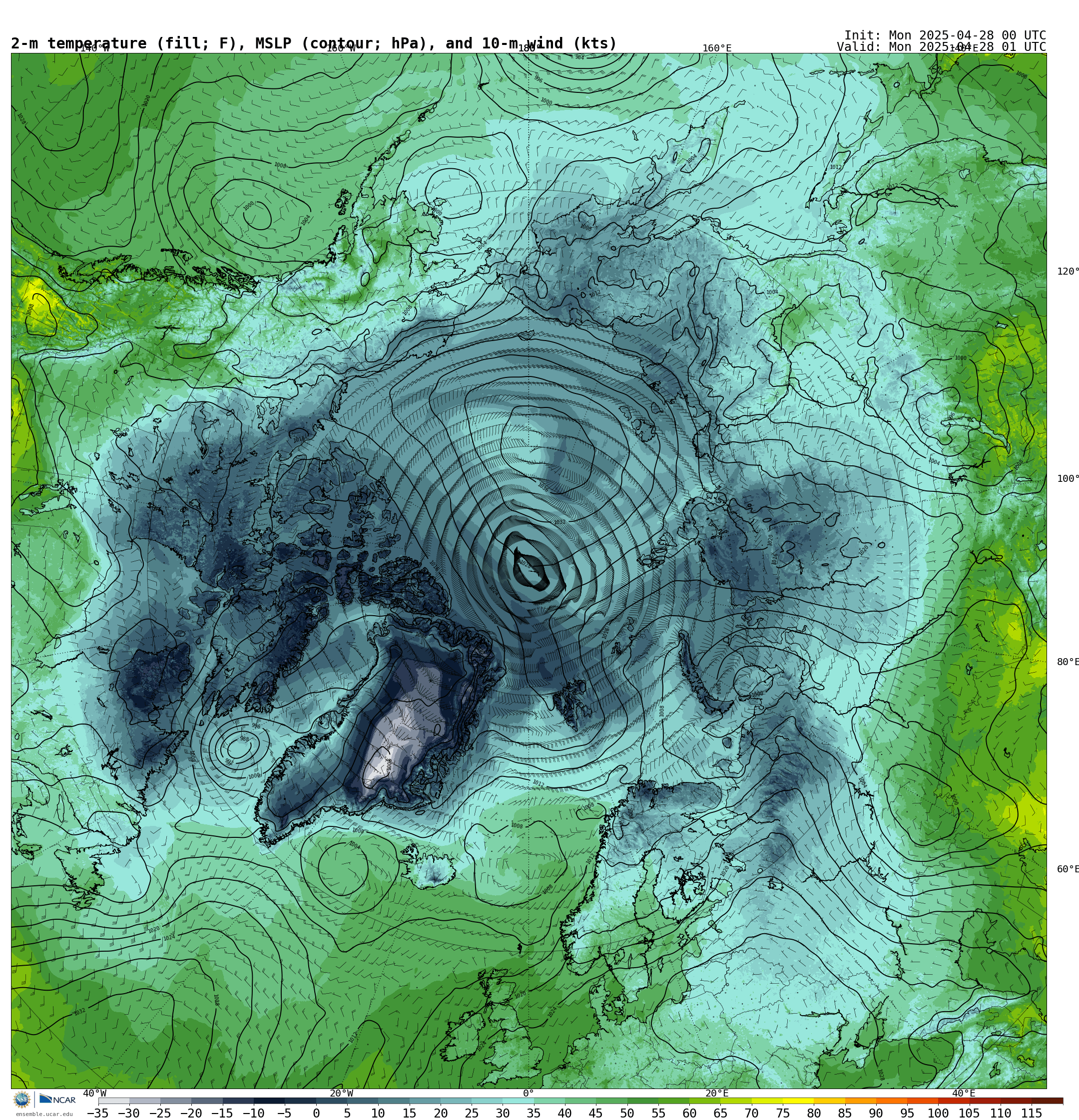Click the 'Valid: Mon 2025-04-28 01 UTC' text
The height and width of the screenshot is (1120, 1079).
[941, 47]
